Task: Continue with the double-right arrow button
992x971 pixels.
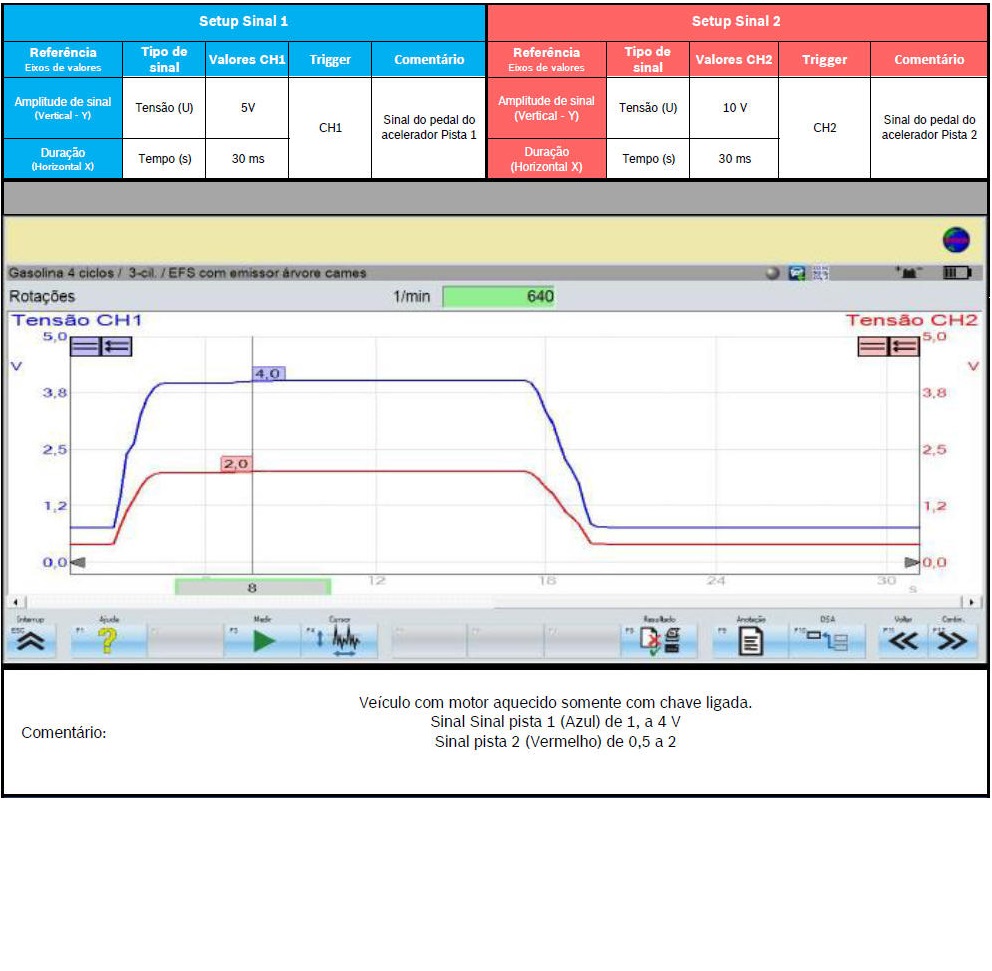Action: coord(953,642)
